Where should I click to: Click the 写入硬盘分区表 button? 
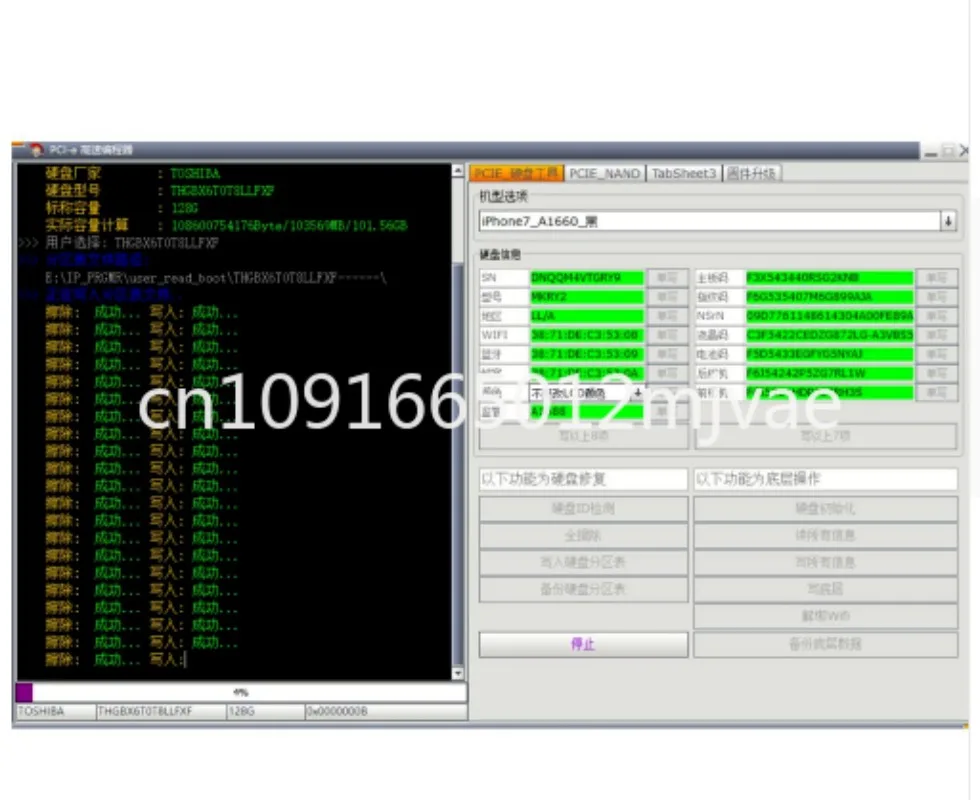pyautogui.click(x=583, y=562)
